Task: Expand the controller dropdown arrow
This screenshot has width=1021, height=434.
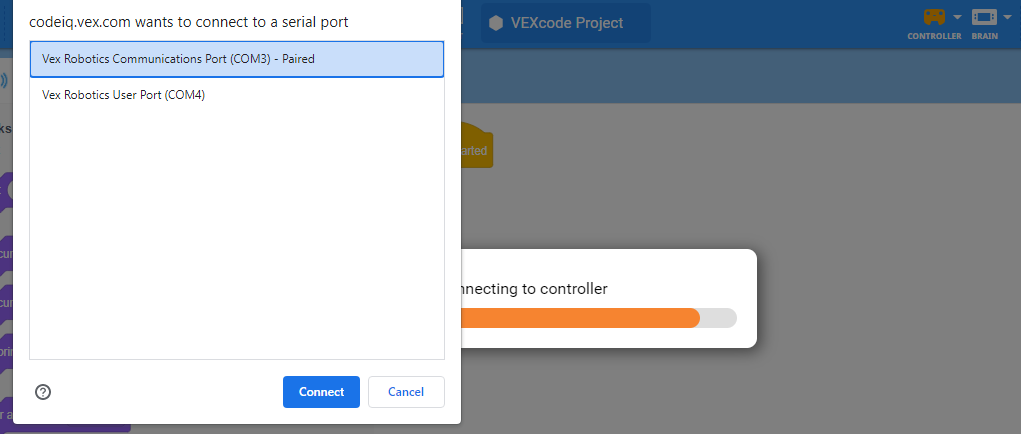Action: pos(957,17)
